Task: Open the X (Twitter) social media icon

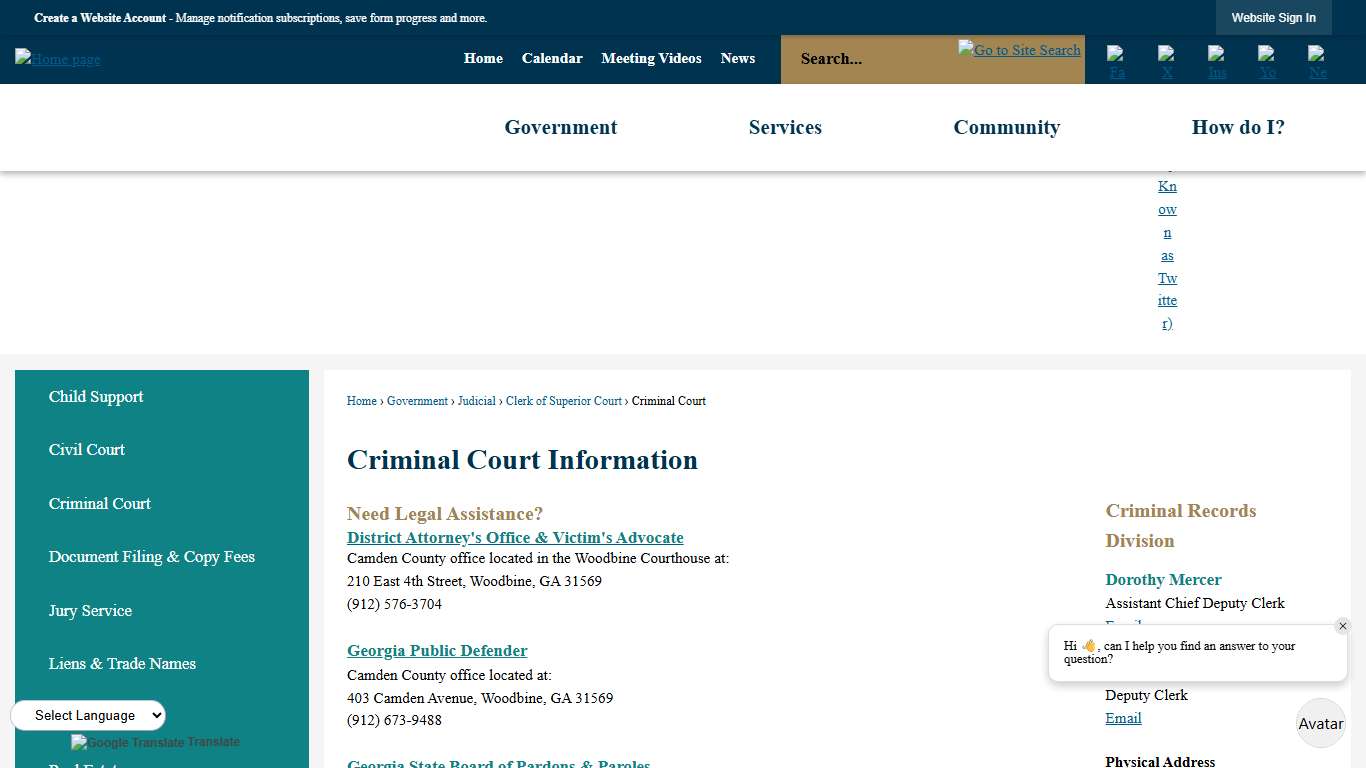Action: [x=1167, y=59]
